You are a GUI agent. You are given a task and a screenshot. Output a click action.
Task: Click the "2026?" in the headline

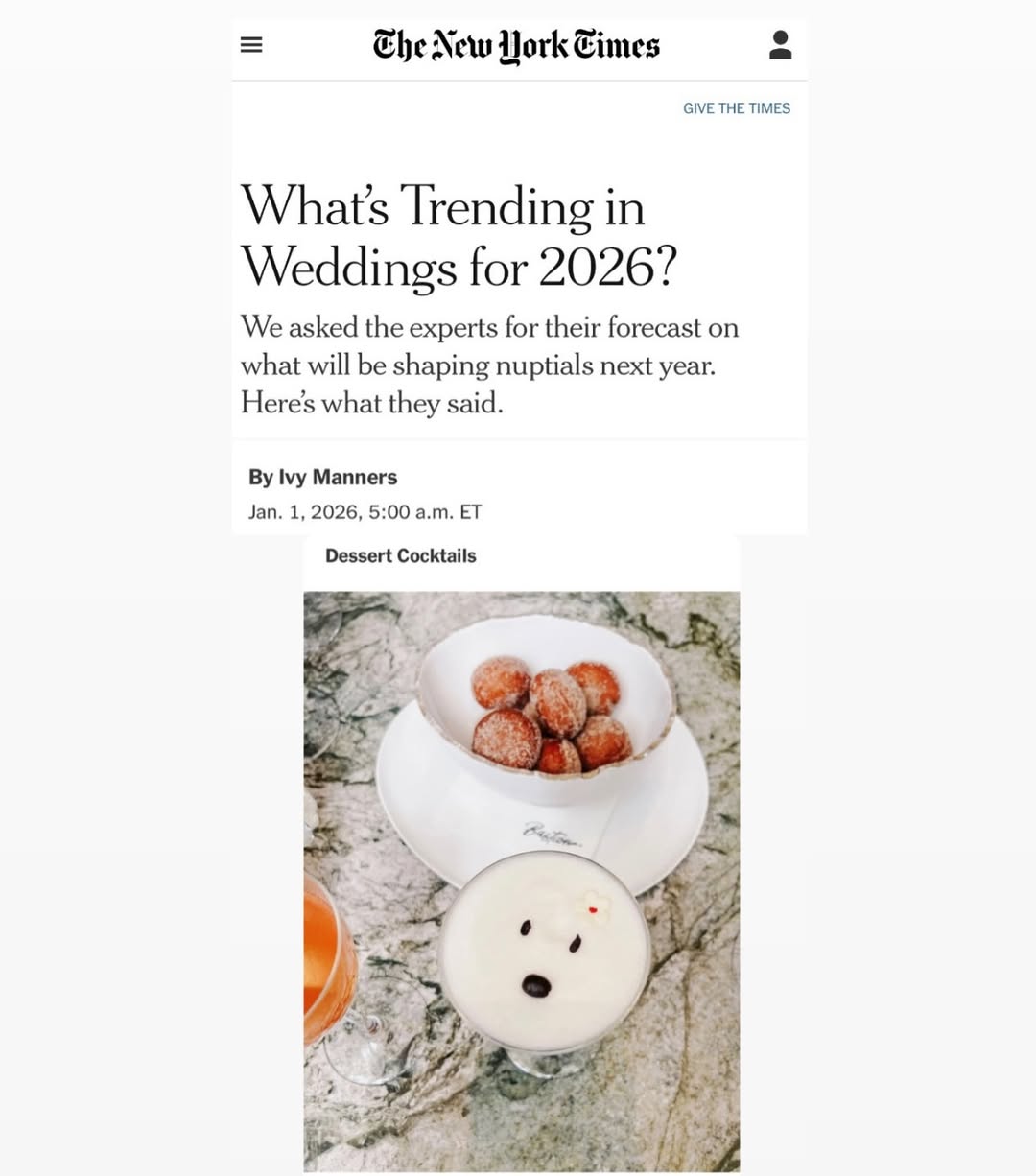(x=608, y=267)
